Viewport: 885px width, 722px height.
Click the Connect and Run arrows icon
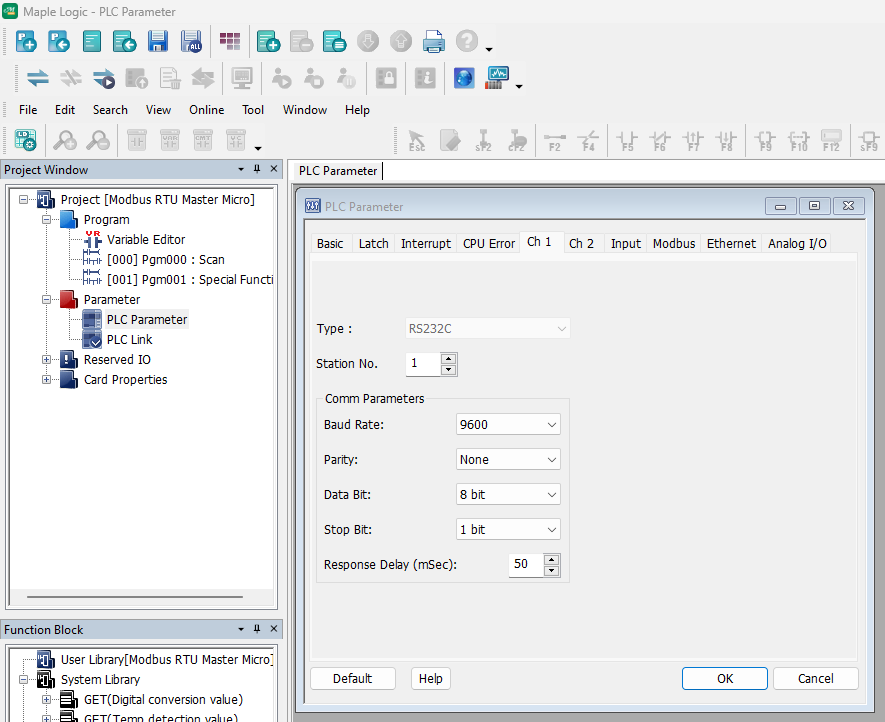104,78
